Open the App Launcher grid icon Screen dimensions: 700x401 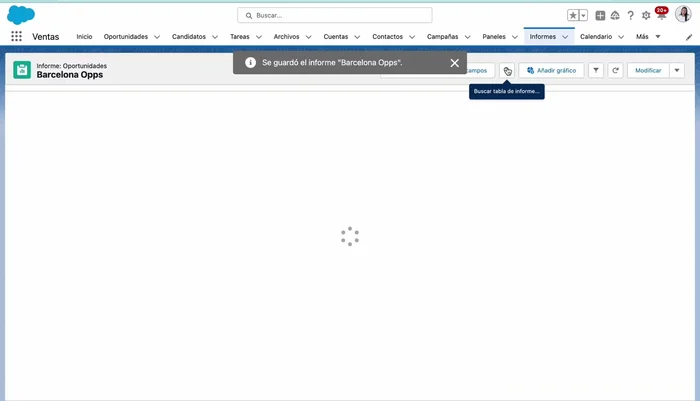pyautogui.click(x=16, y=36)
